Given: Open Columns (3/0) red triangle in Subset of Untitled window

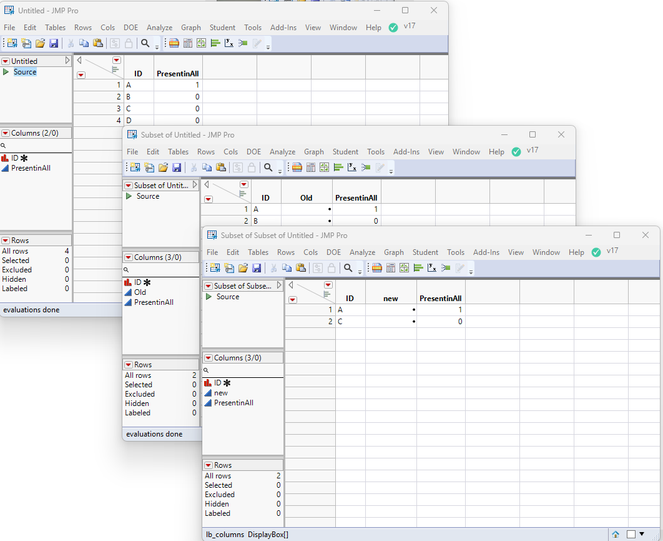Looking at the screenshot, I should pos(128,258).
